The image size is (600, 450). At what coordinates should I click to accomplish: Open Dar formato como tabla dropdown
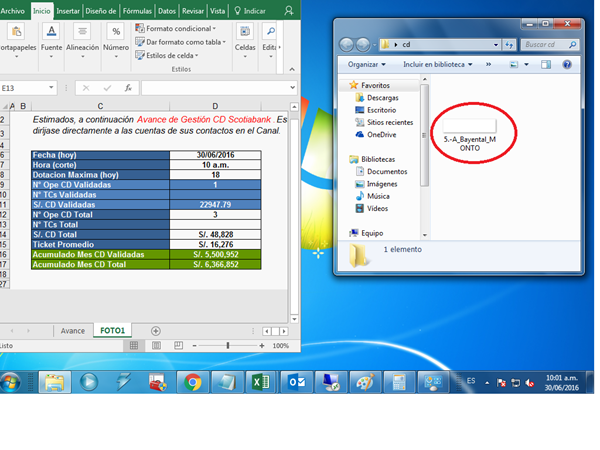pyautogui.click(x=181, y=42)
